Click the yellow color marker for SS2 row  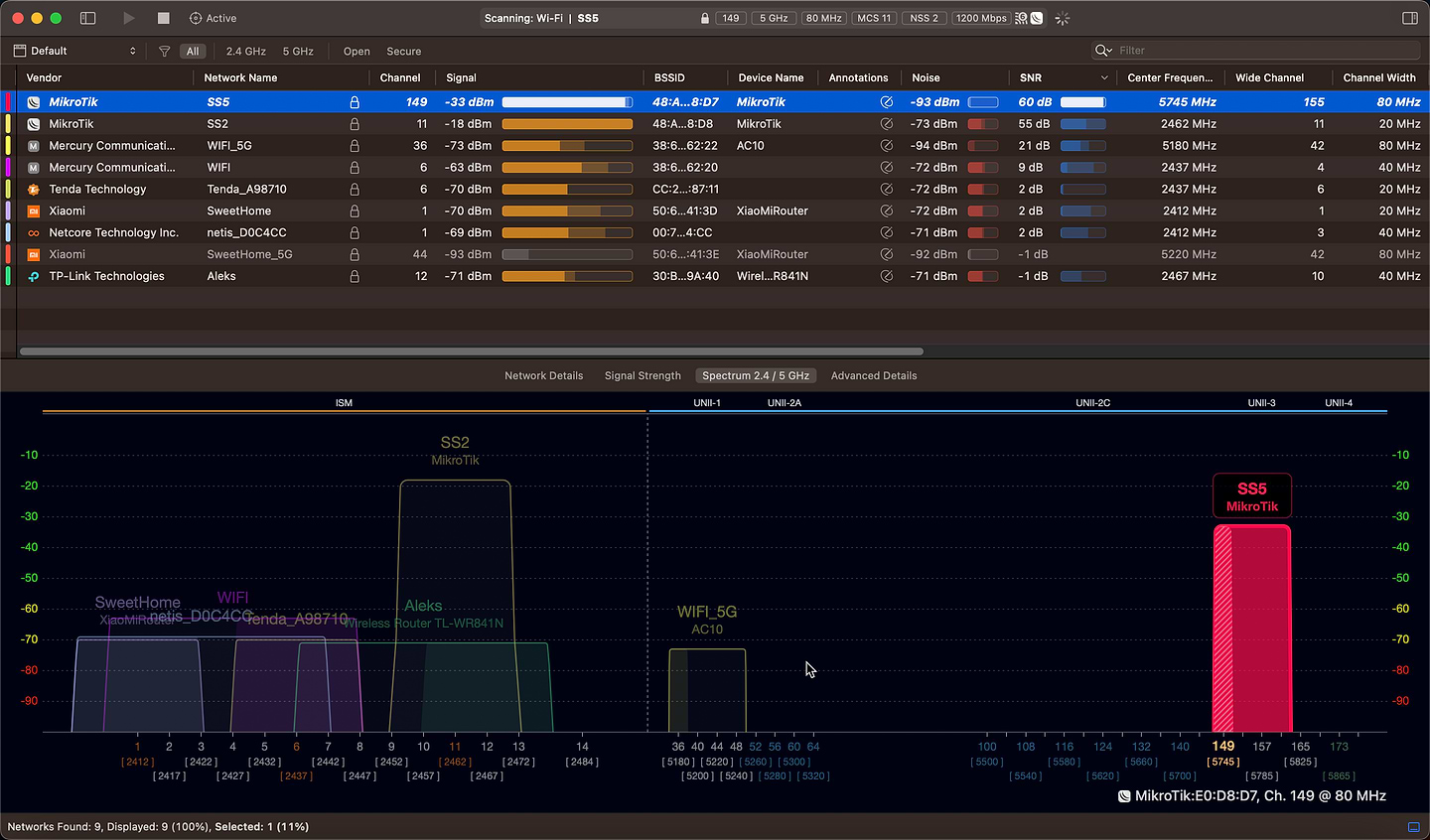pos(8,123)
